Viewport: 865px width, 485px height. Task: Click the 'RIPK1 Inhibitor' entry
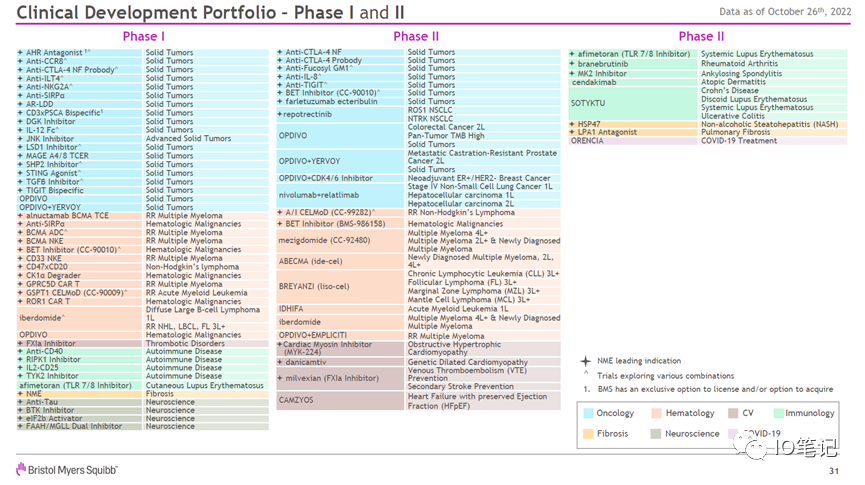tap(54, 360)
